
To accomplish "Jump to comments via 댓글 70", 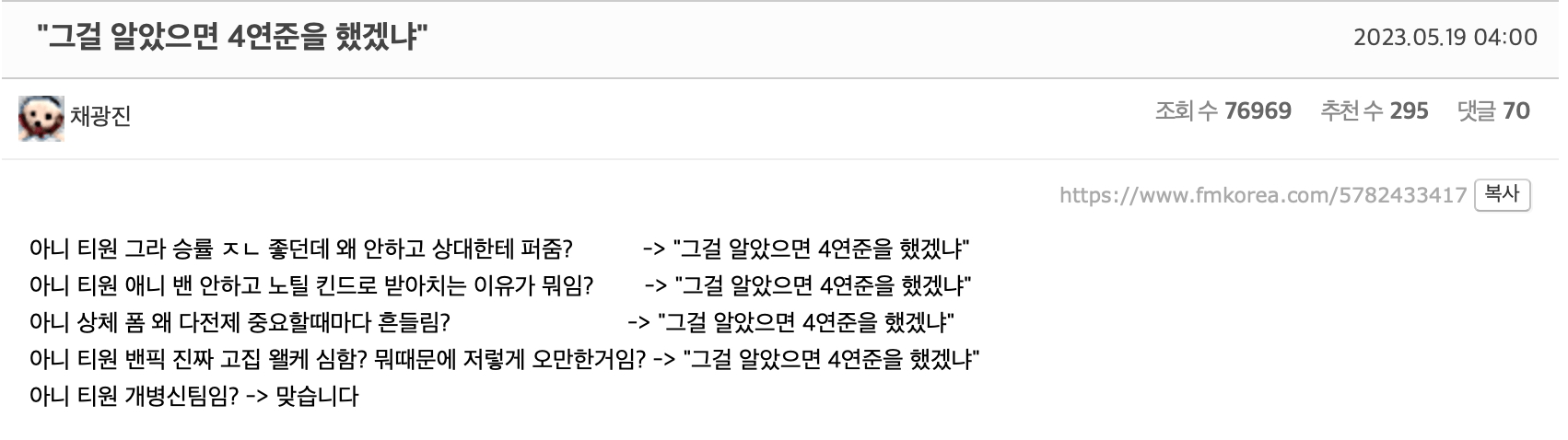I will point(1493,111).
